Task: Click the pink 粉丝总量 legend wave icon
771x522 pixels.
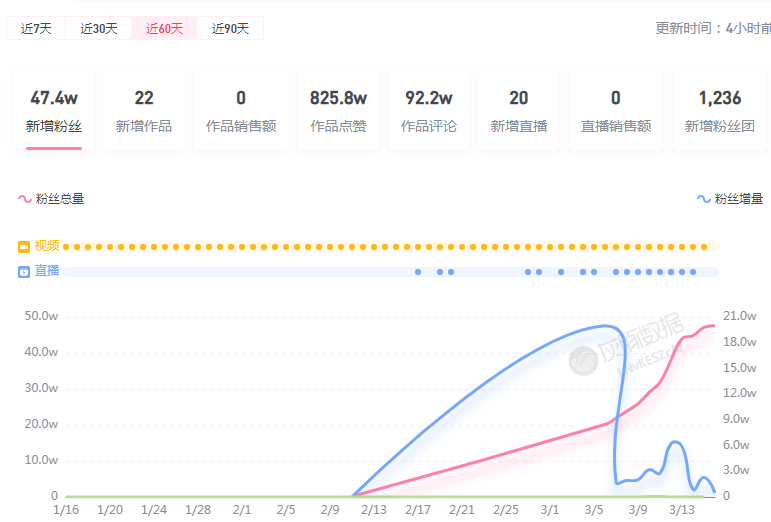Action: click(x=24, y=199)
